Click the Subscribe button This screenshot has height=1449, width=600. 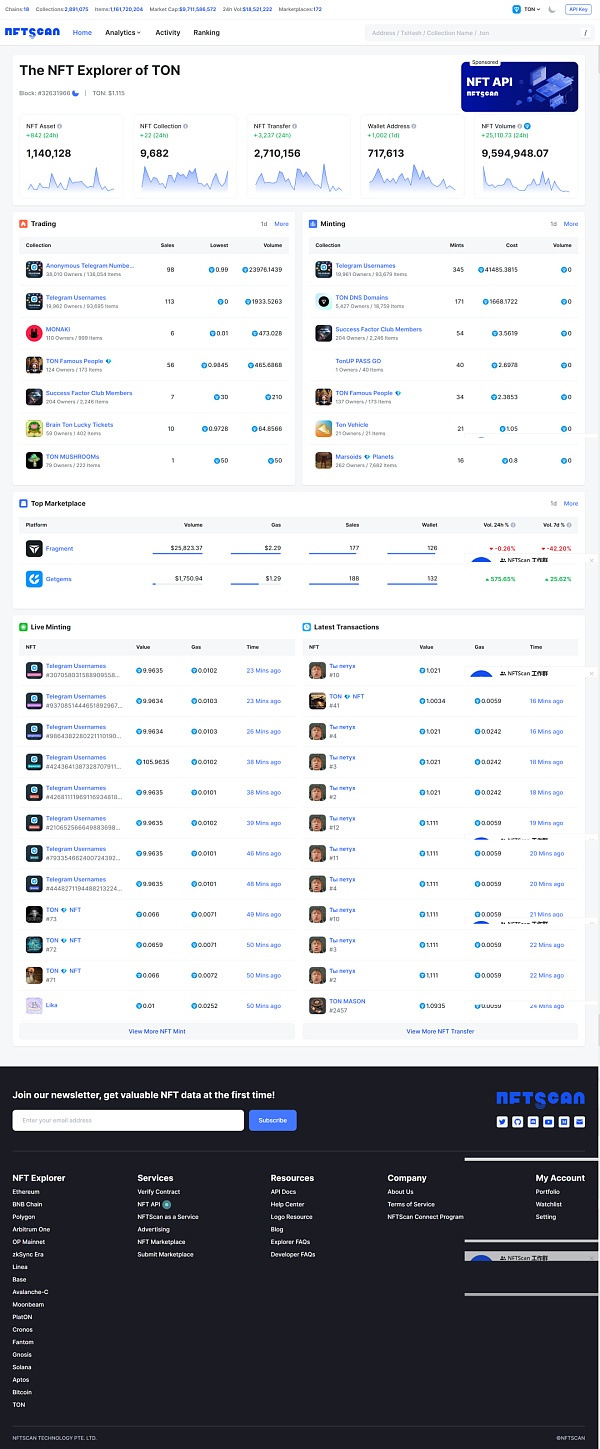(x=273, y=1120)
